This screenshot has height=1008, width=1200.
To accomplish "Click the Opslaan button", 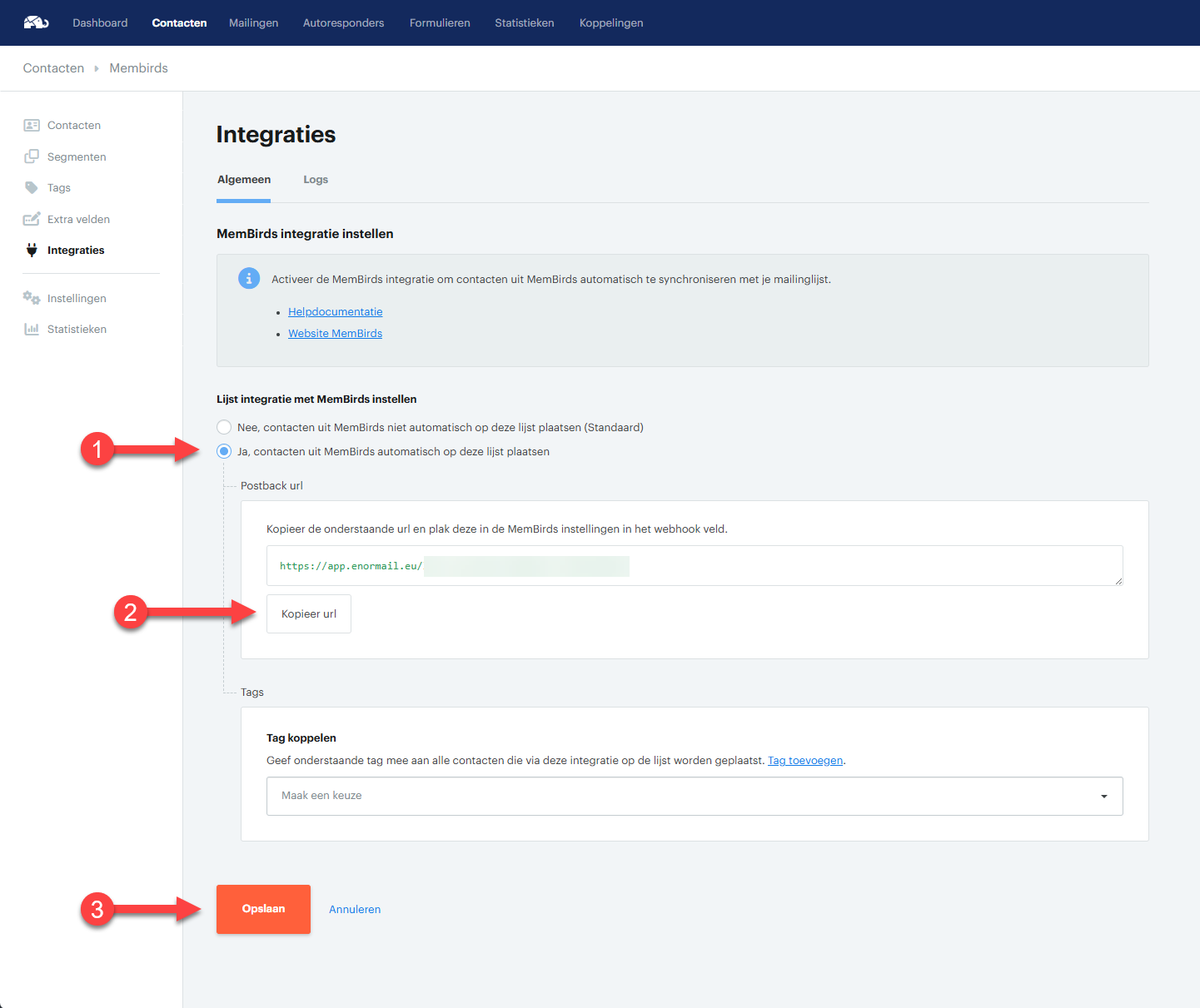I will (x=263, y=909).
